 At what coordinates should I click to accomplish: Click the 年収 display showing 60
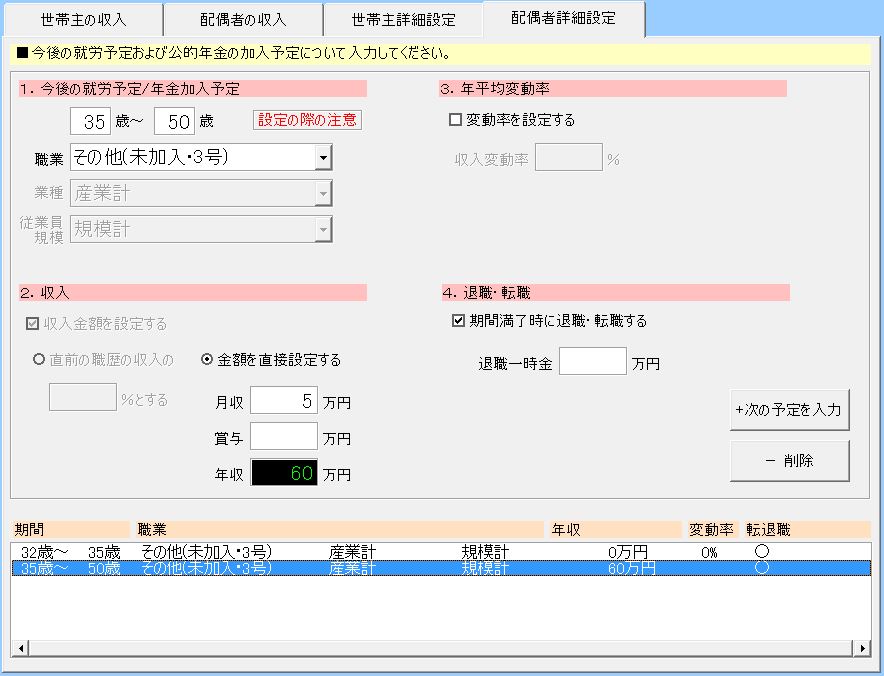click(283, 473)
